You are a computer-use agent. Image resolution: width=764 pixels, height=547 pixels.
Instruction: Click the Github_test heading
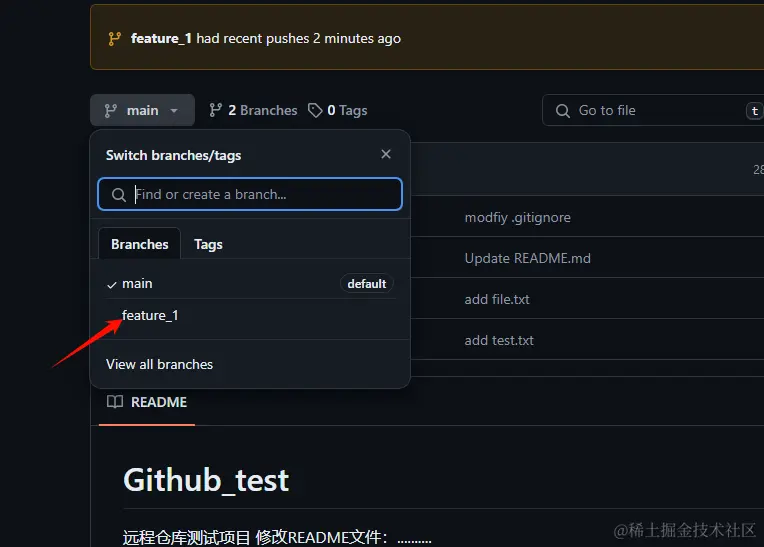click(206, 480)
